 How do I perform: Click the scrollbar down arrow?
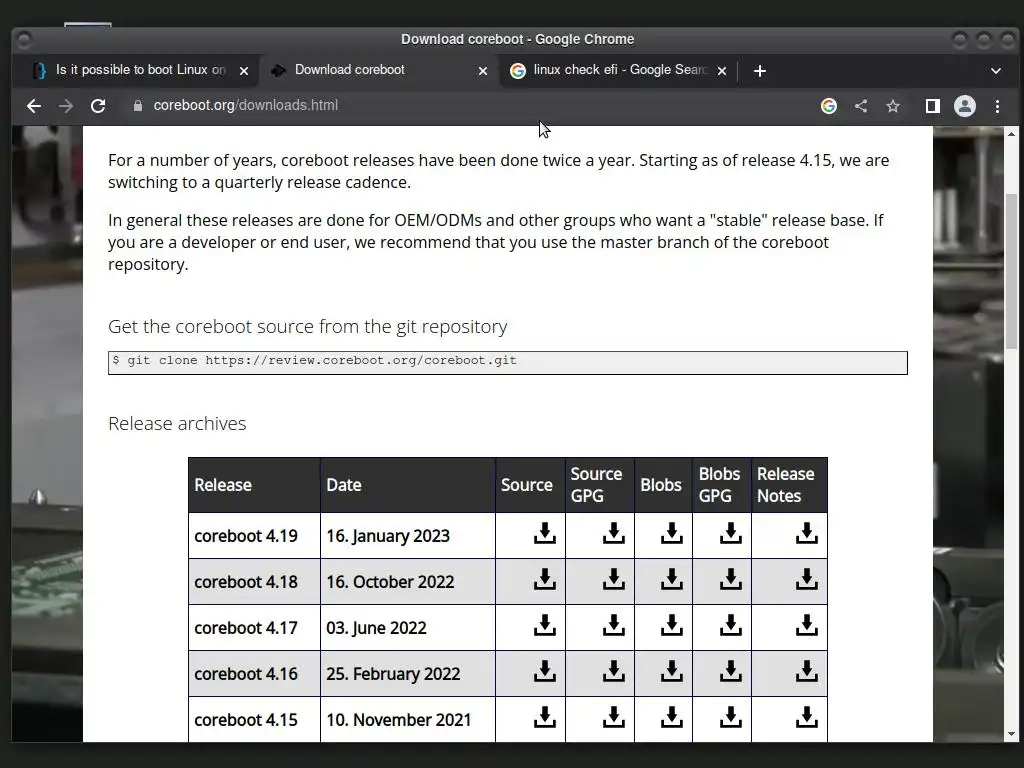point(1012,734)
